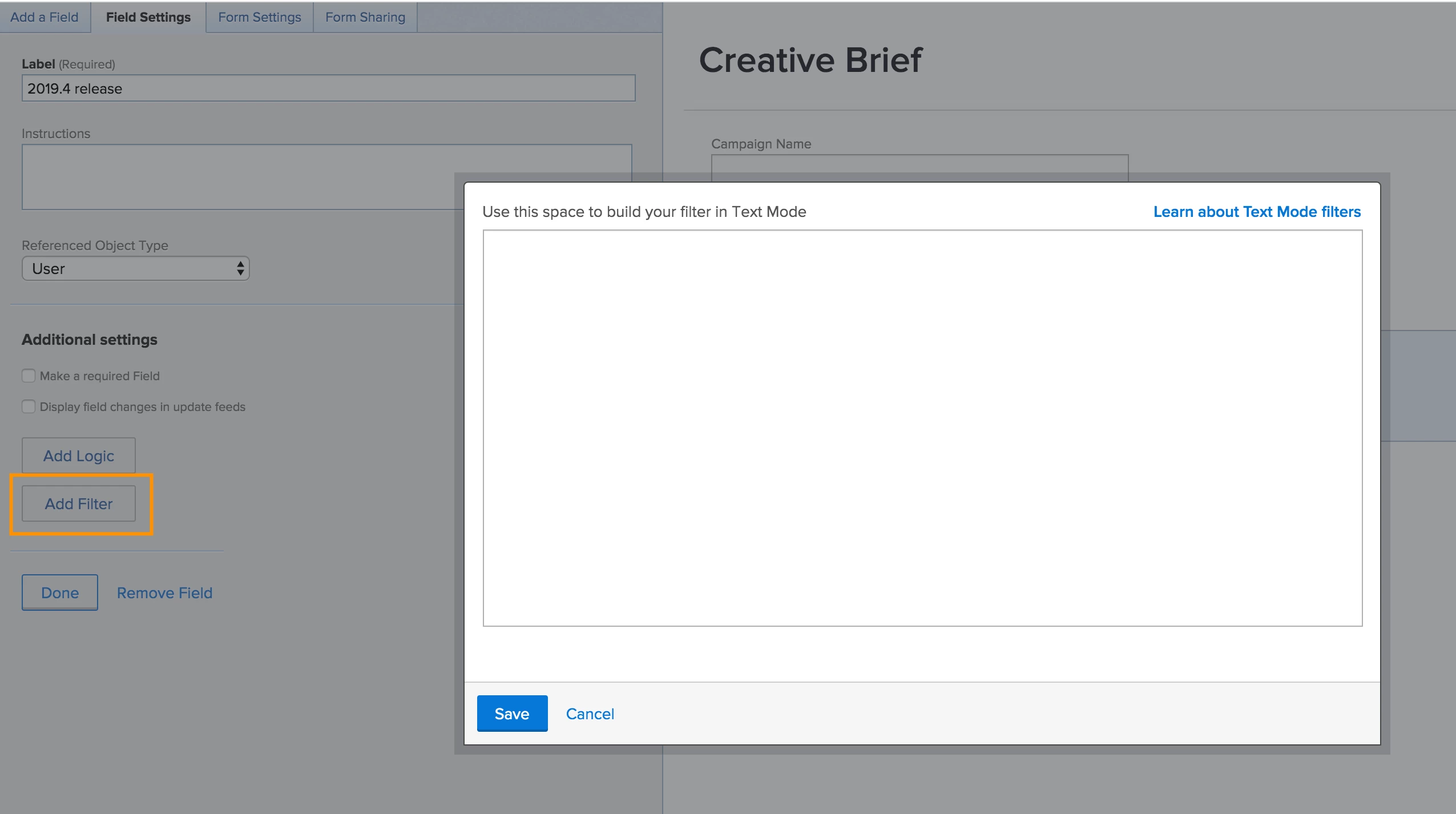This screenshot has width=1456, height=814.
Task: Enable Make a required Field checkbox
Action: [x=29, y=376]
